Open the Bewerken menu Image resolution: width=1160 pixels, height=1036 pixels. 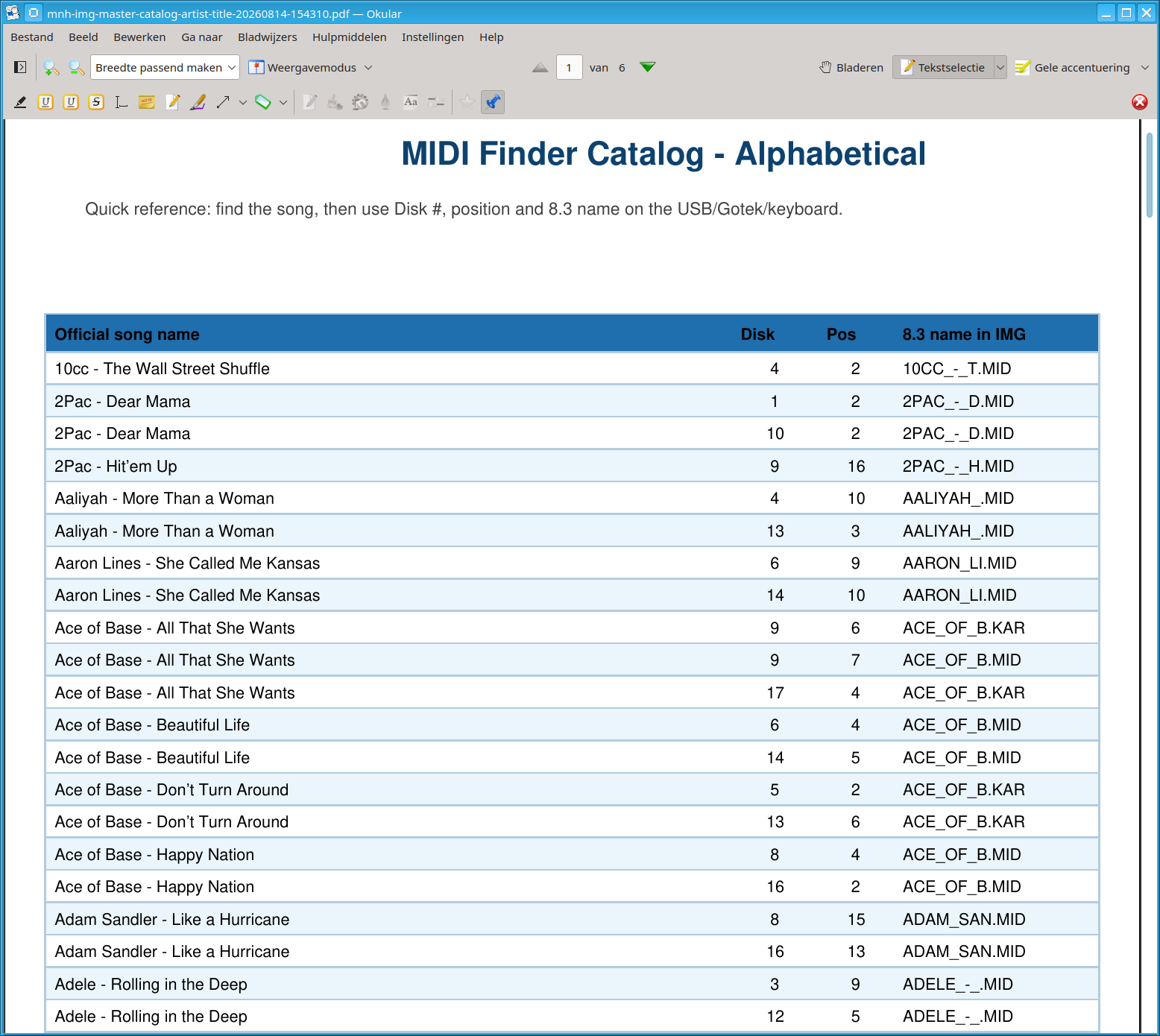coord(139,37)
